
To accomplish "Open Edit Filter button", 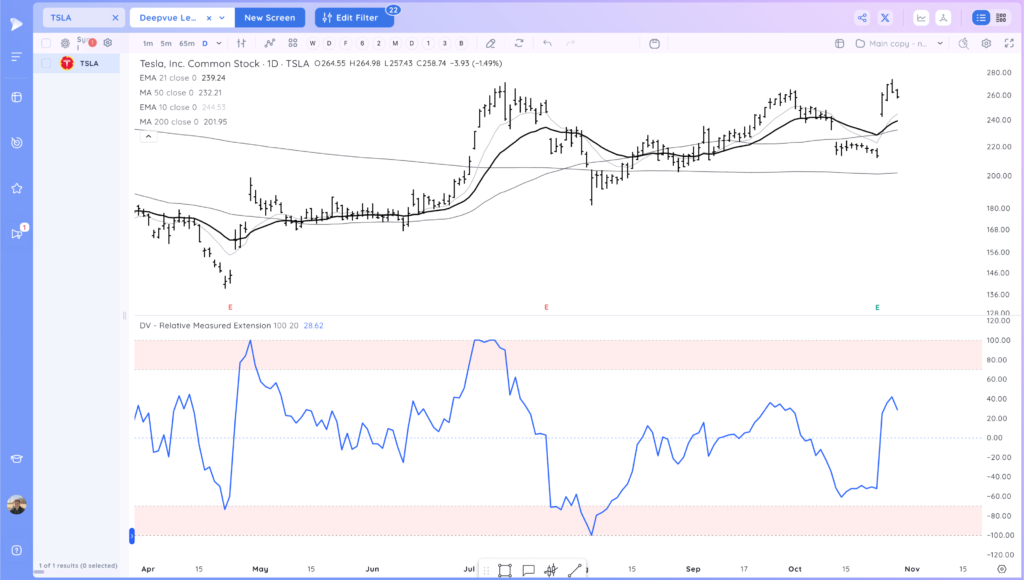I will click(x=354, y=18).
